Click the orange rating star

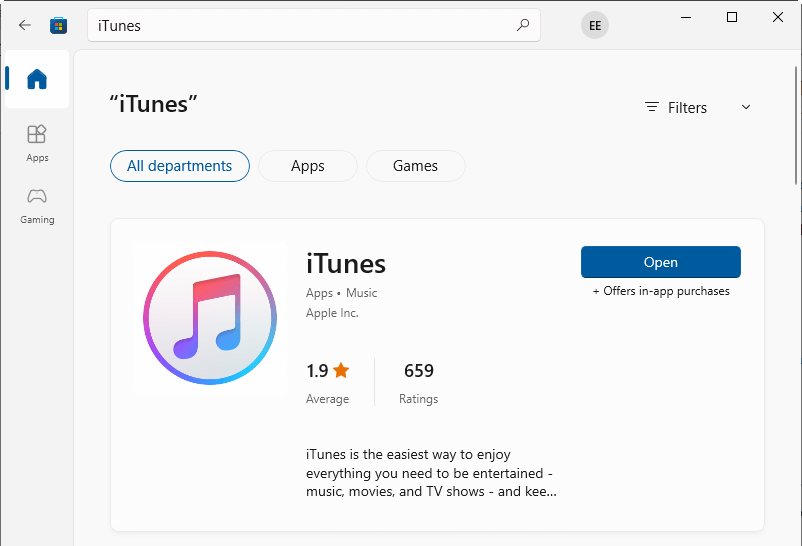(x=342, y=371)
